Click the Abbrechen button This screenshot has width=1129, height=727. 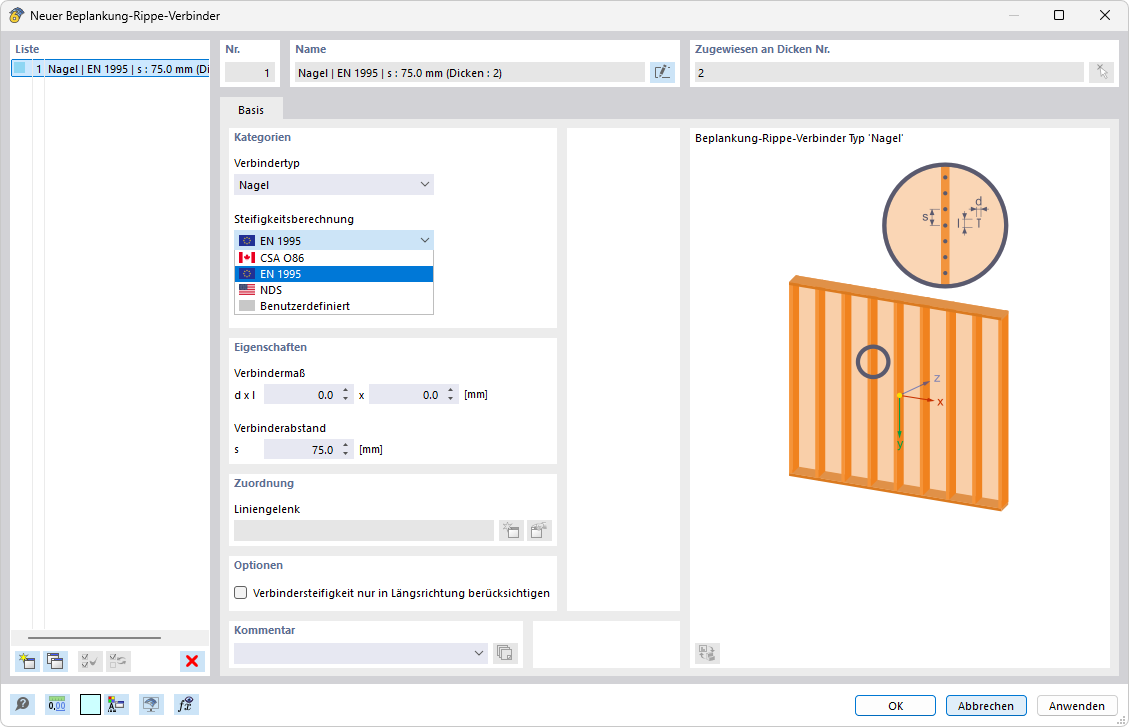[x=986, y=705]
